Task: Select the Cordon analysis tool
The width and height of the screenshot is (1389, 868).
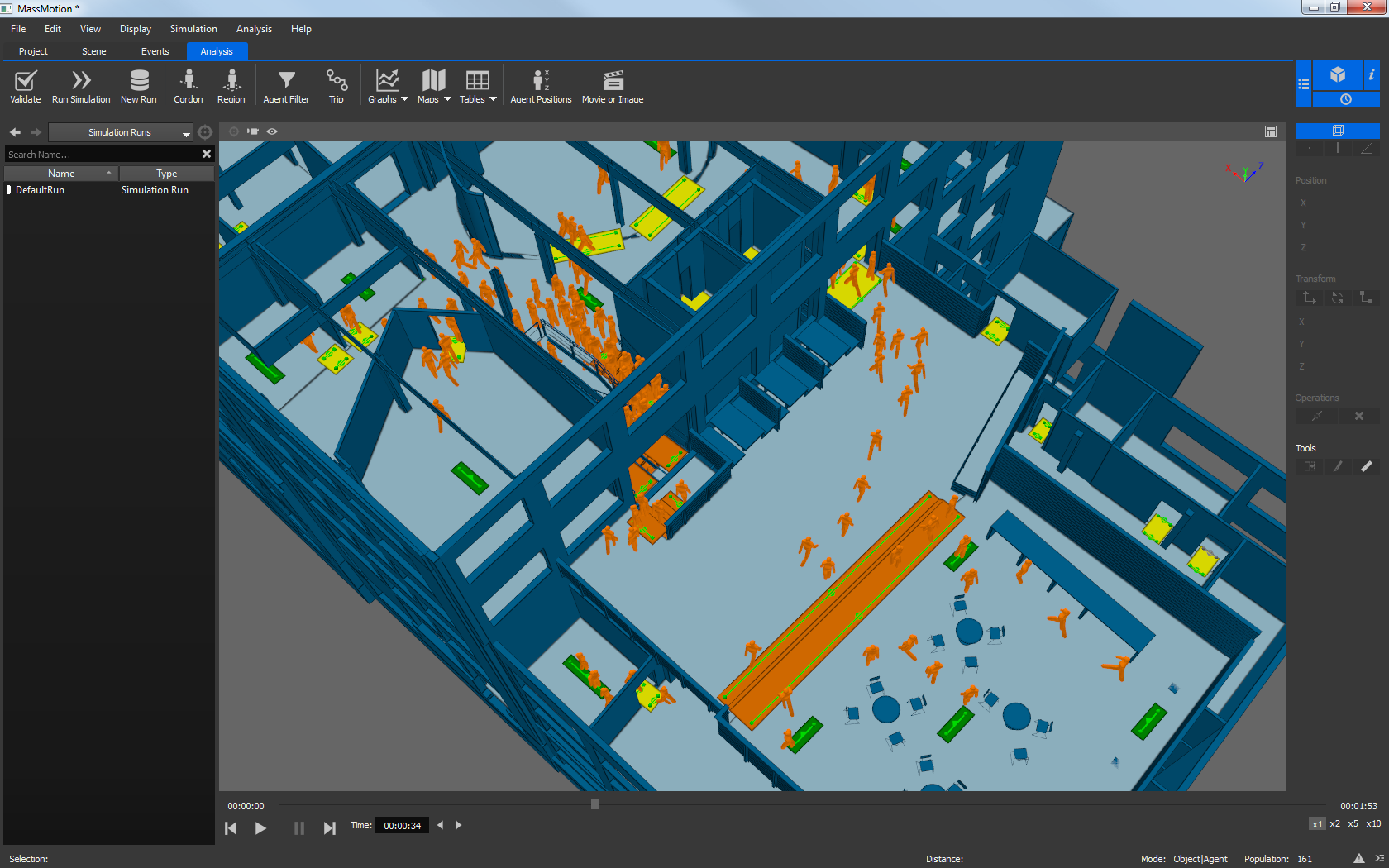Action: pos(189,81)
